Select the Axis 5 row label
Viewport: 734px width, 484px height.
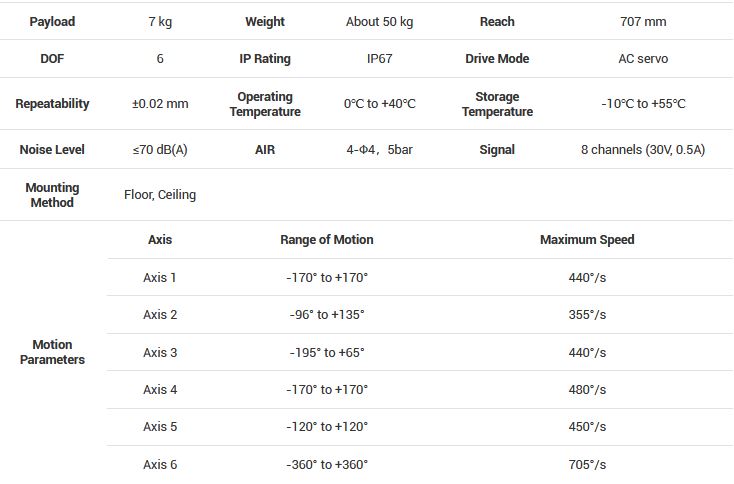(160, 427)
